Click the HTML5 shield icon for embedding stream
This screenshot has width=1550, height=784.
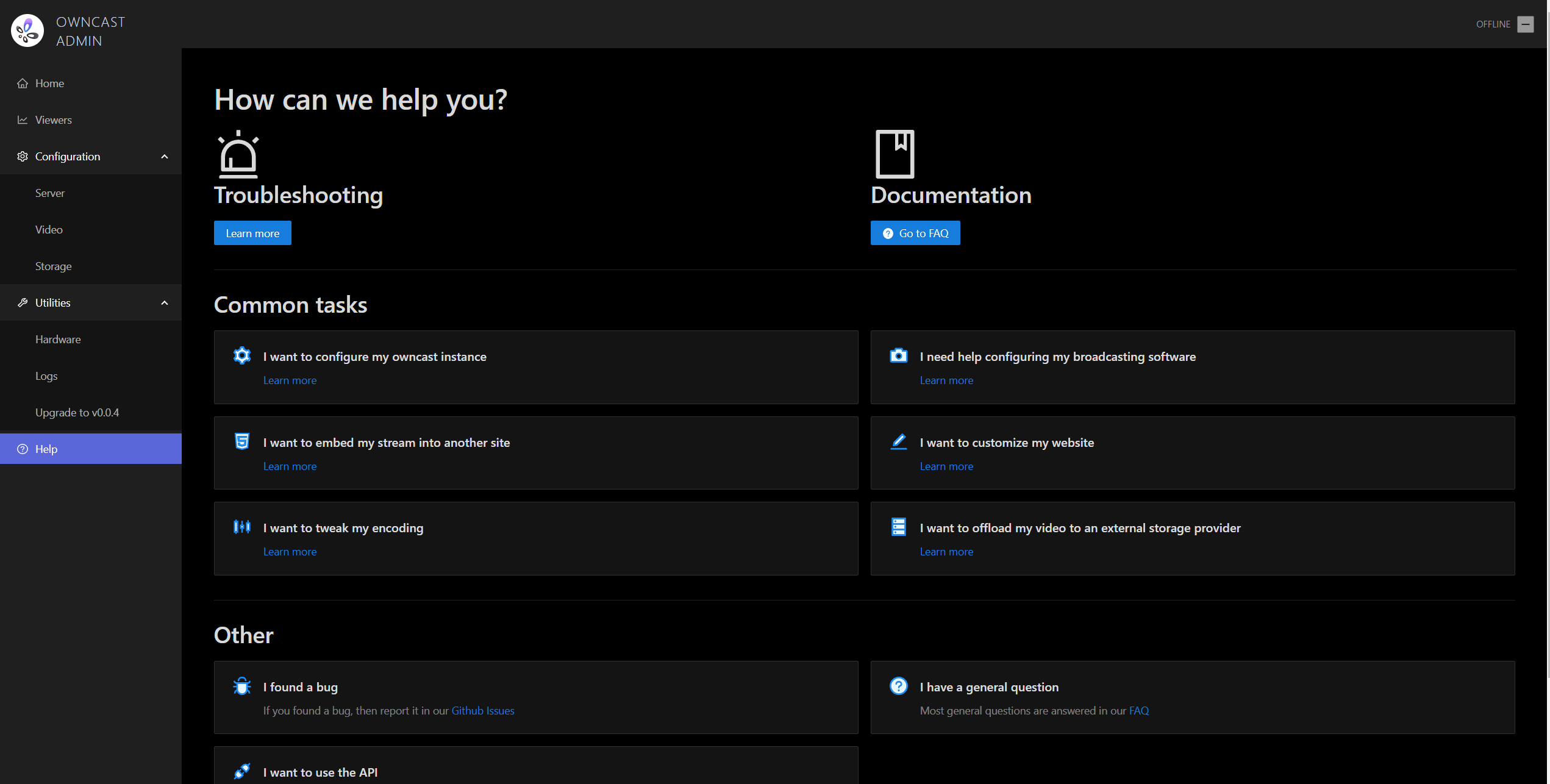click(241, 441)
